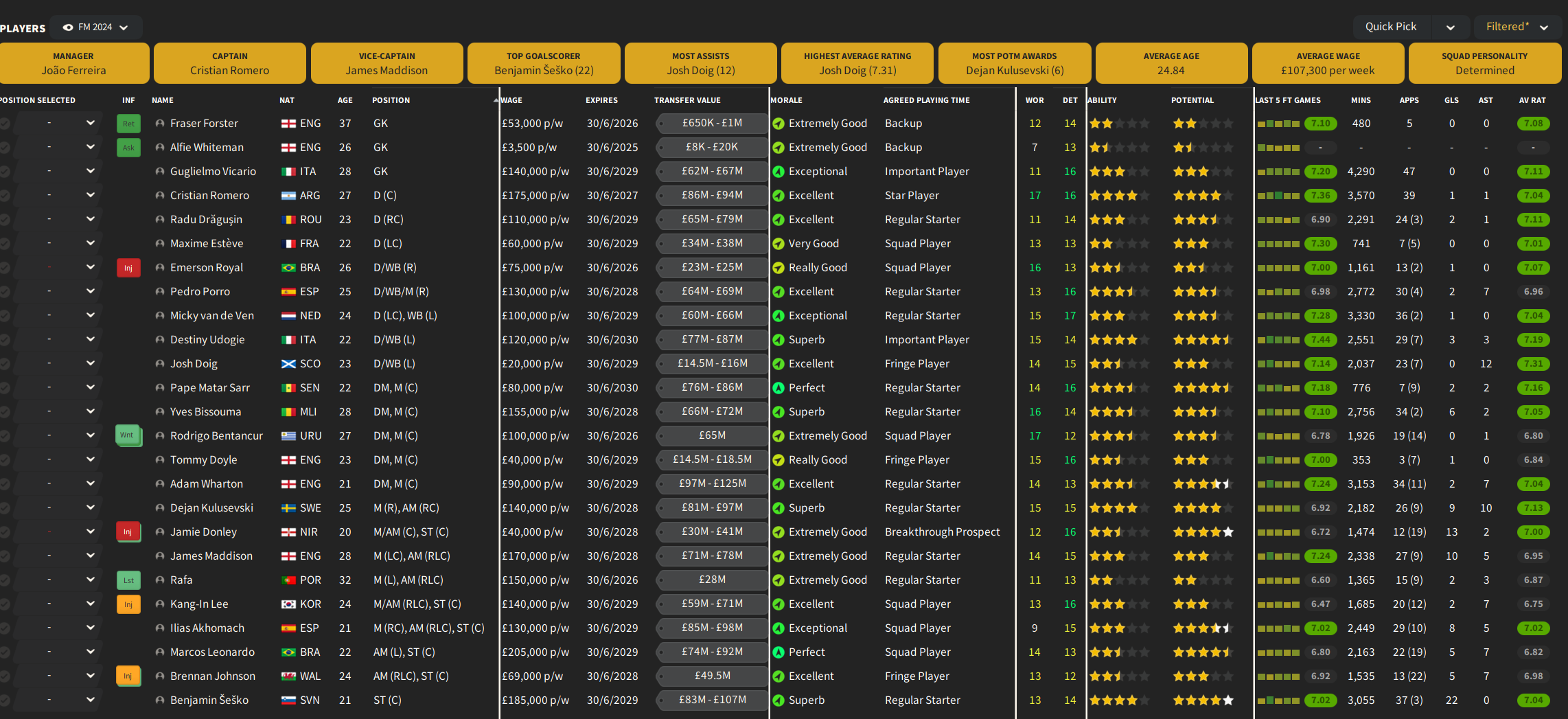Click the Top Goalscorer card
Image resolution: width=1568 pixels, height=719 pixels.
[x=544, y=63]
